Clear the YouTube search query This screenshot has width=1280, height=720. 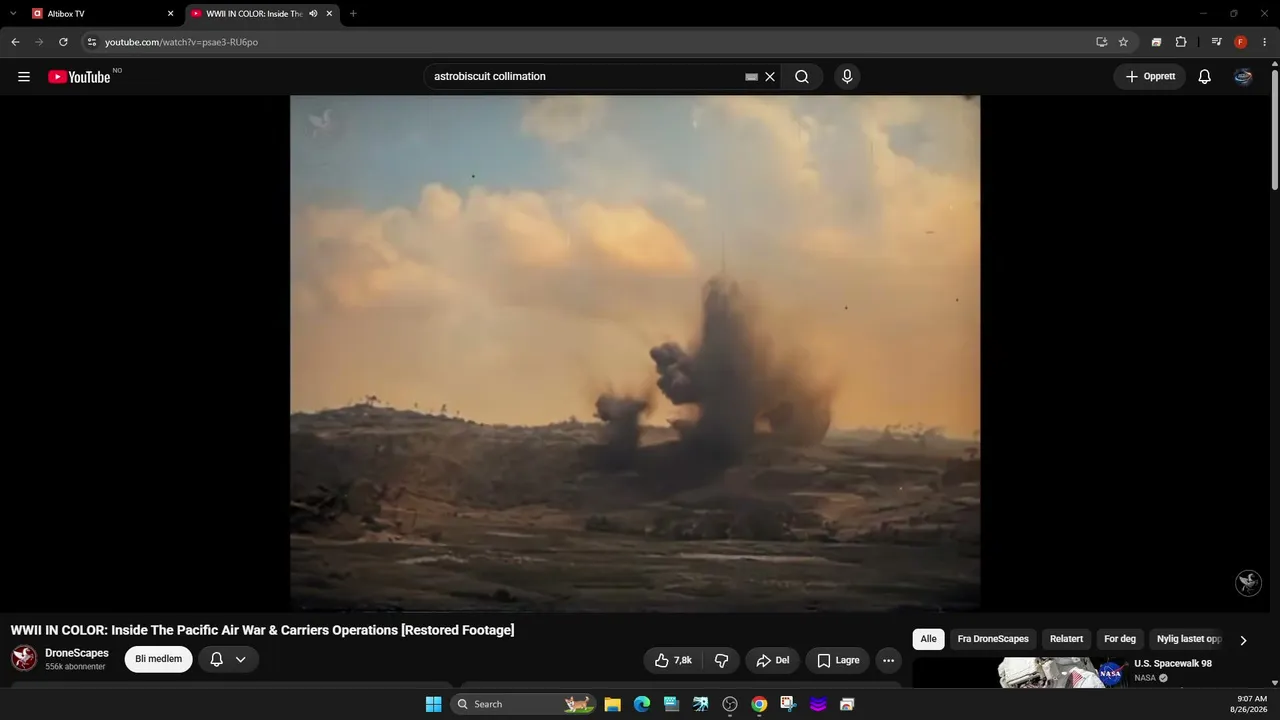pos(770,77)
